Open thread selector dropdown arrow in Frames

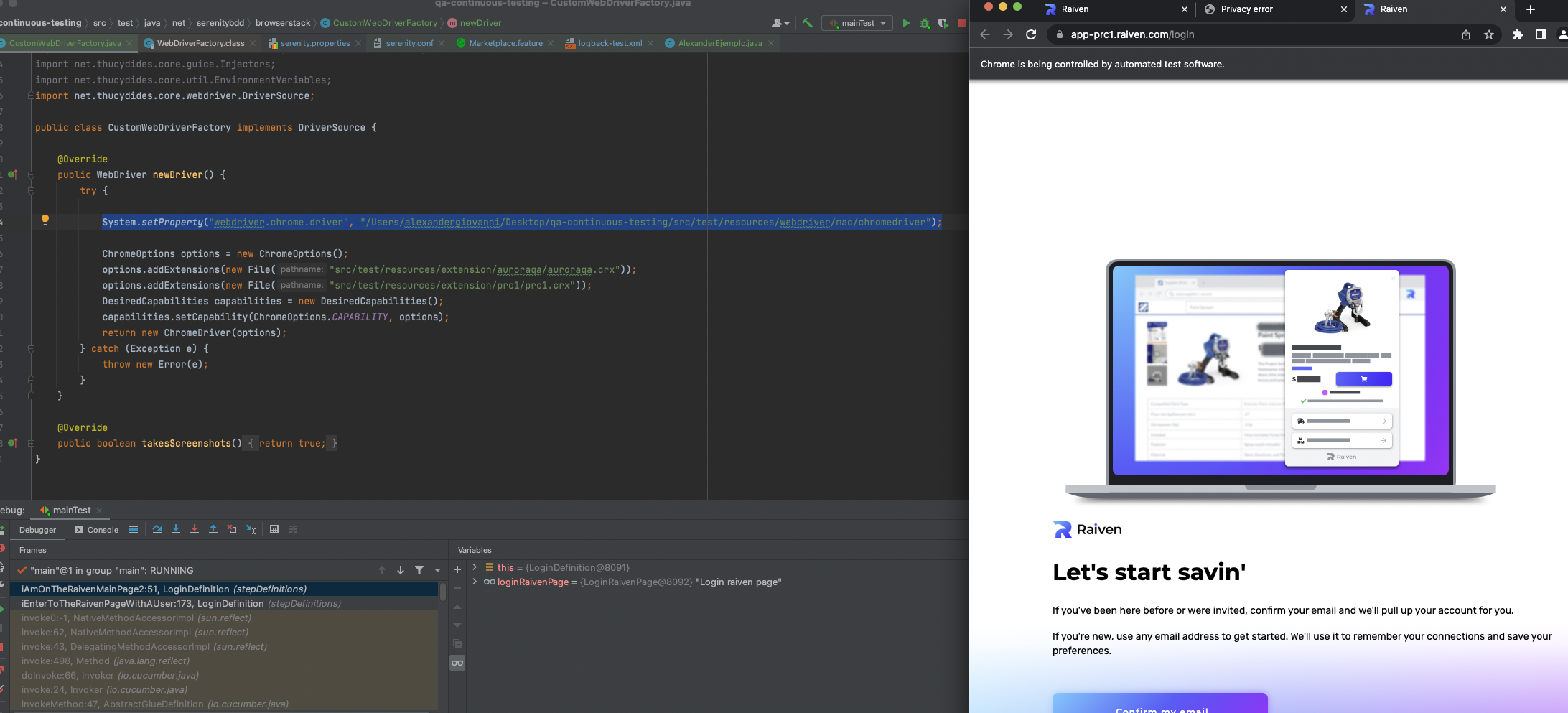437,570
